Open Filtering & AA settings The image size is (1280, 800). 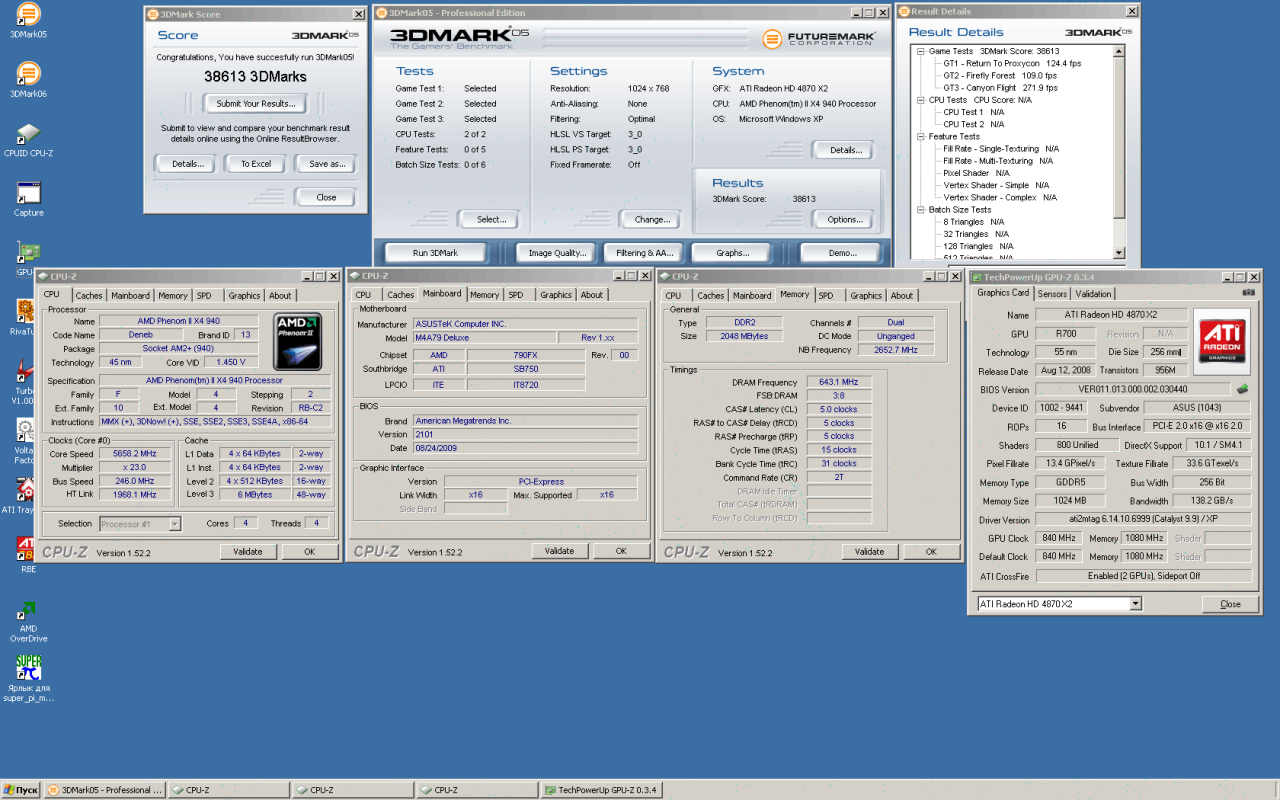(x=645, y=253)
